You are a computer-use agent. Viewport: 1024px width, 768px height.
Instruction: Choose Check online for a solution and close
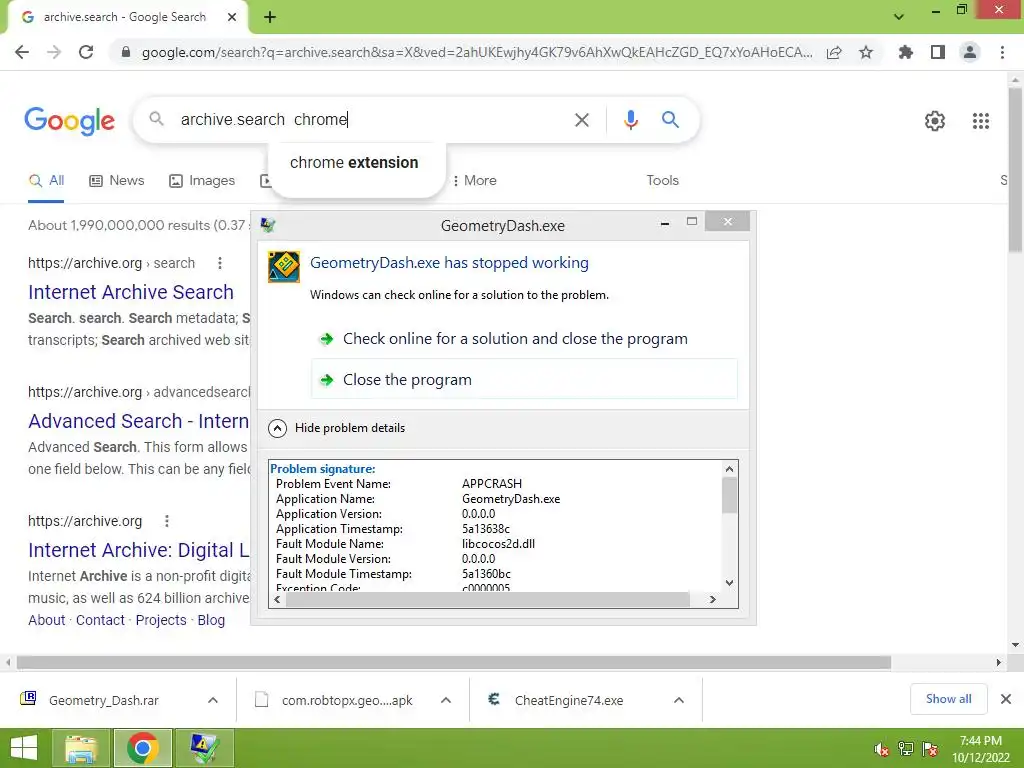(x=524, y=339)
